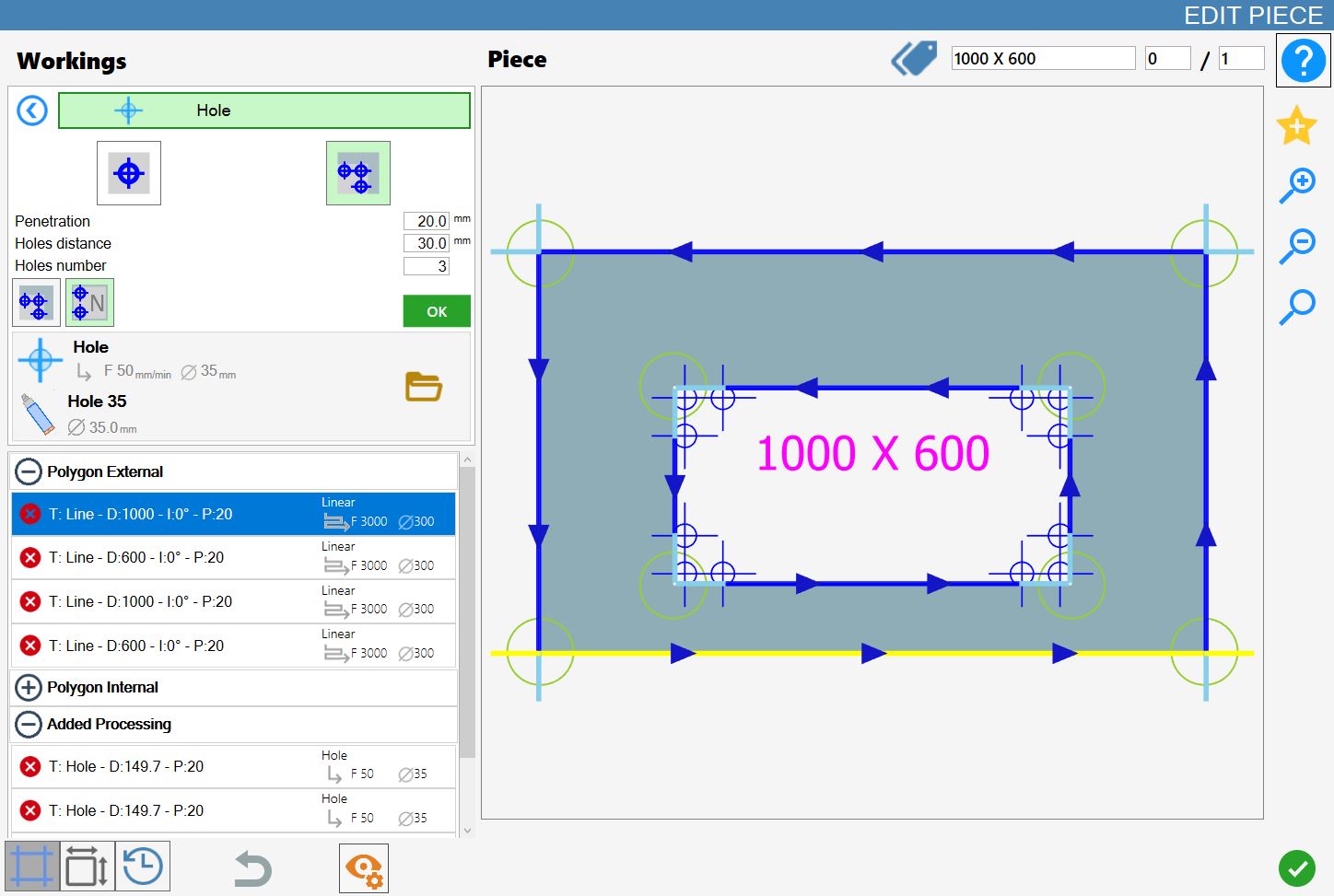Click the undo arrow icon
This screenshot has height=896, width=1334.
pyautogui.click(x=252, y=868)
